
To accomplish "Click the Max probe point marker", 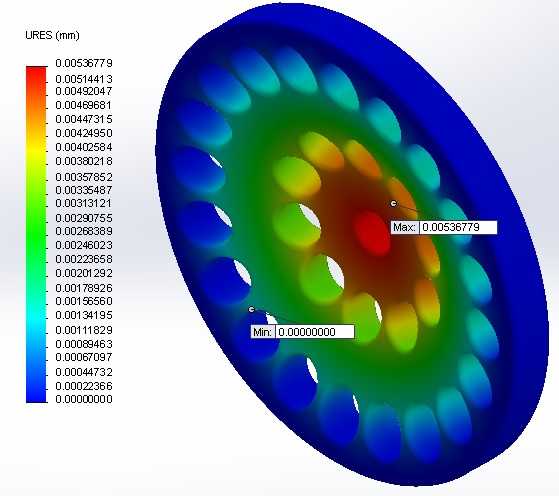I will click(x=393, y=204).
